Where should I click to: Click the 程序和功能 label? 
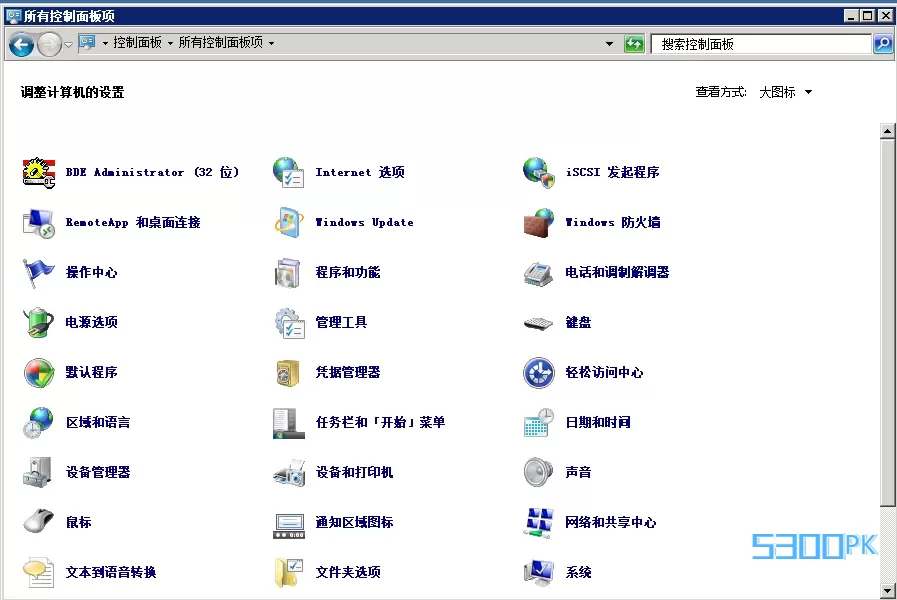[348, 272]
